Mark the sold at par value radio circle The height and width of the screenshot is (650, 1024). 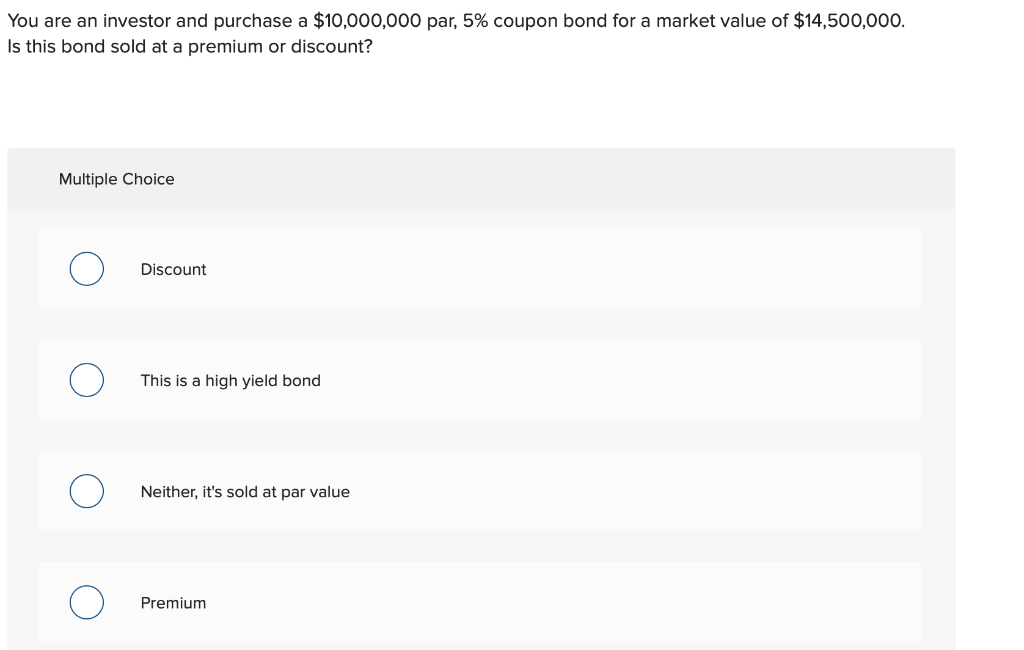pyautogui.click(x=87, y=491)
